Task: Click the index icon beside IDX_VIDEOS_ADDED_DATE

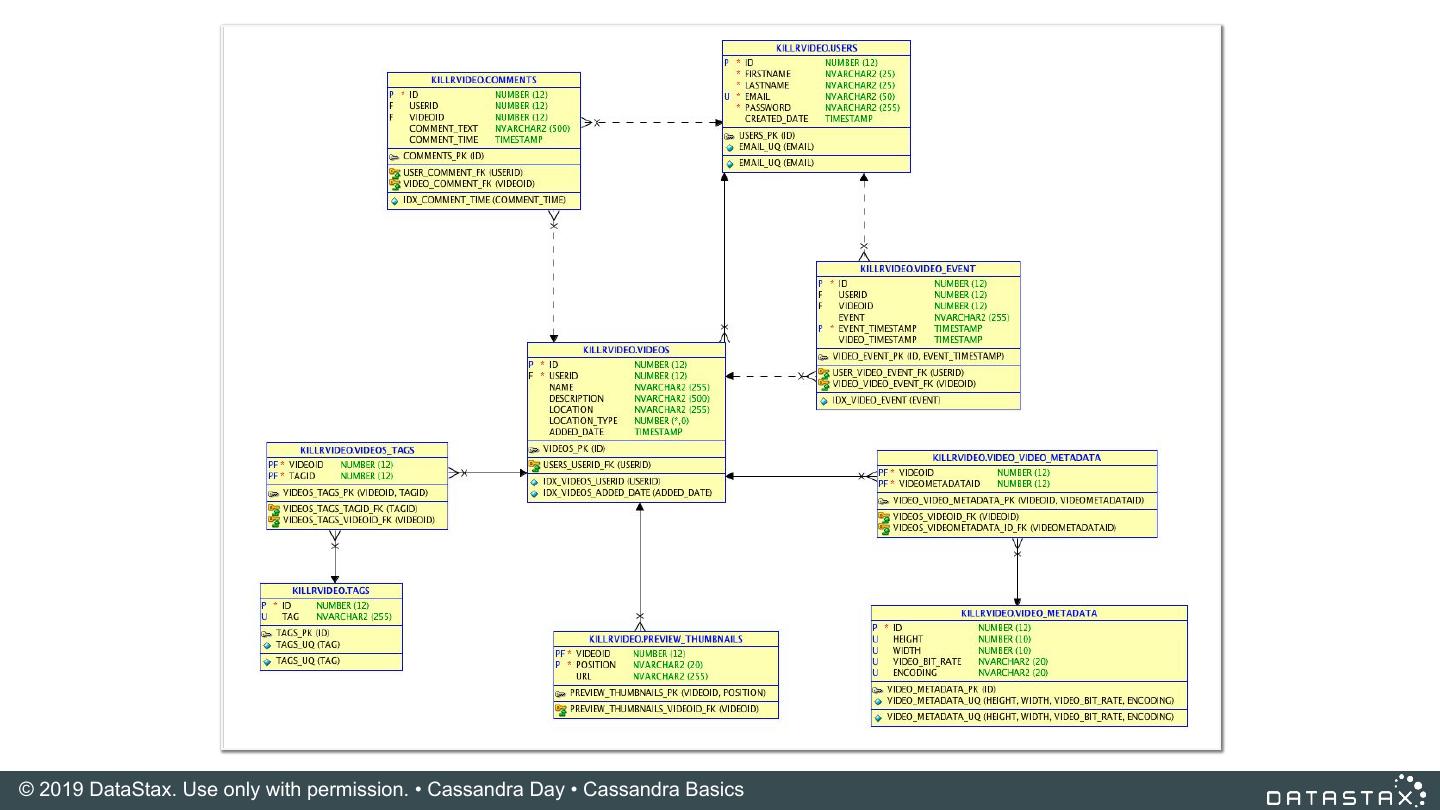Action: [x=534, y=493]
